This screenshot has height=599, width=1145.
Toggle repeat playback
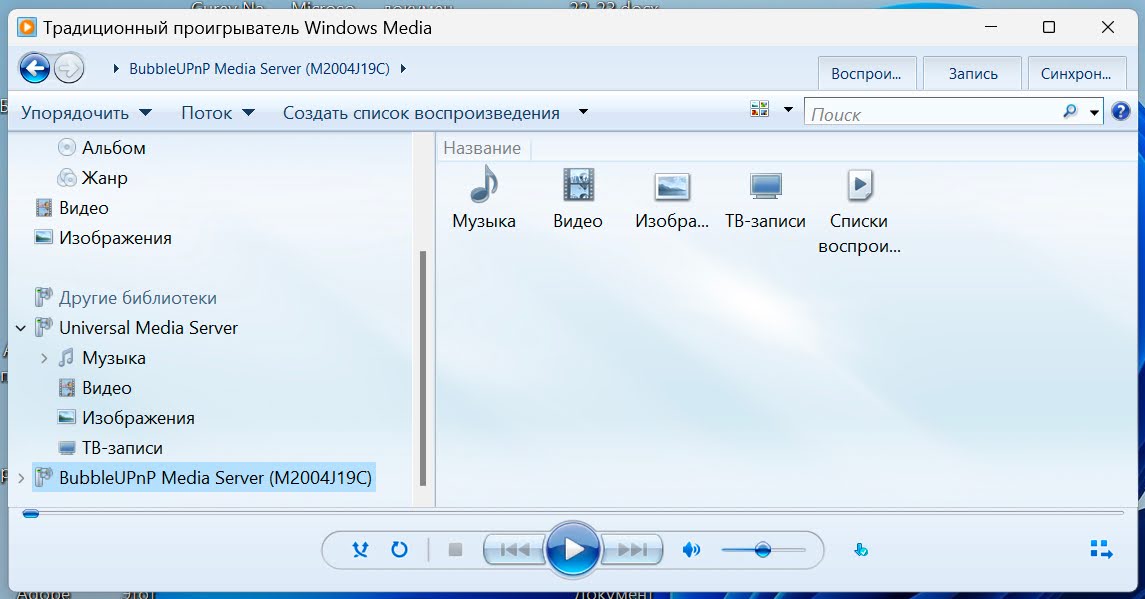pos(400,549)
